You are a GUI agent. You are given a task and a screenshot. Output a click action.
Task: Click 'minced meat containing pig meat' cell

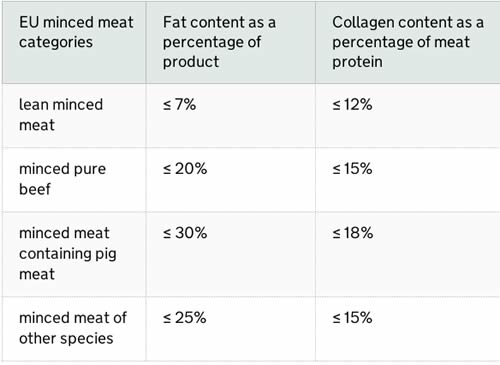[x=68, y=253]
